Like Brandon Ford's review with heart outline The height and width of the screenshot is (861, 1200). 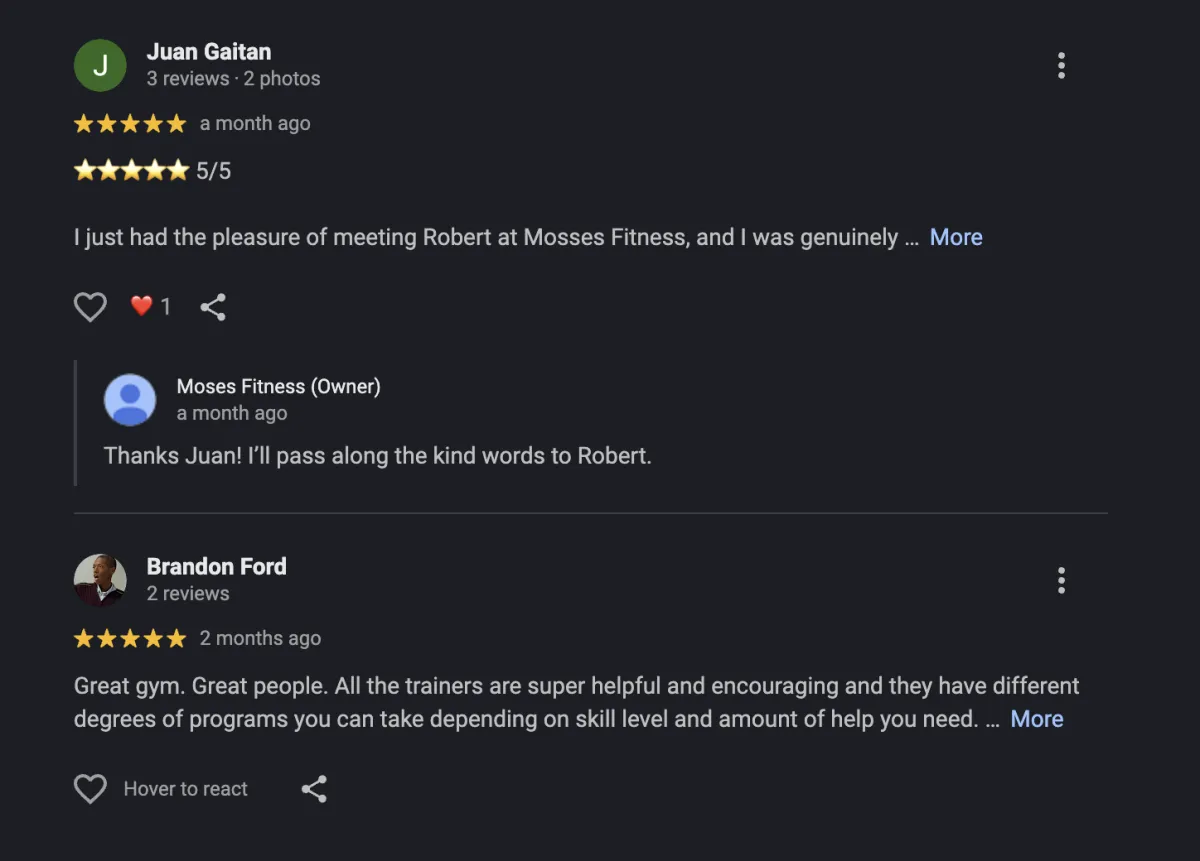click(x=90, y=789)
